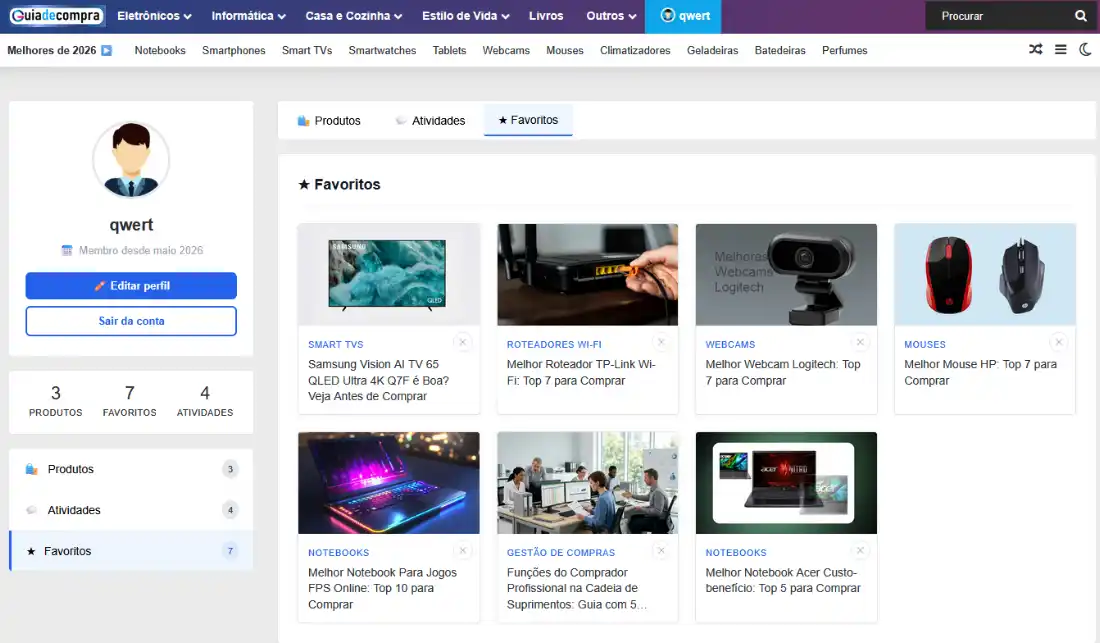1100x643 pixels.
Task: Remove Webcam Logitech favorite
Action: [x=860, y=342]
